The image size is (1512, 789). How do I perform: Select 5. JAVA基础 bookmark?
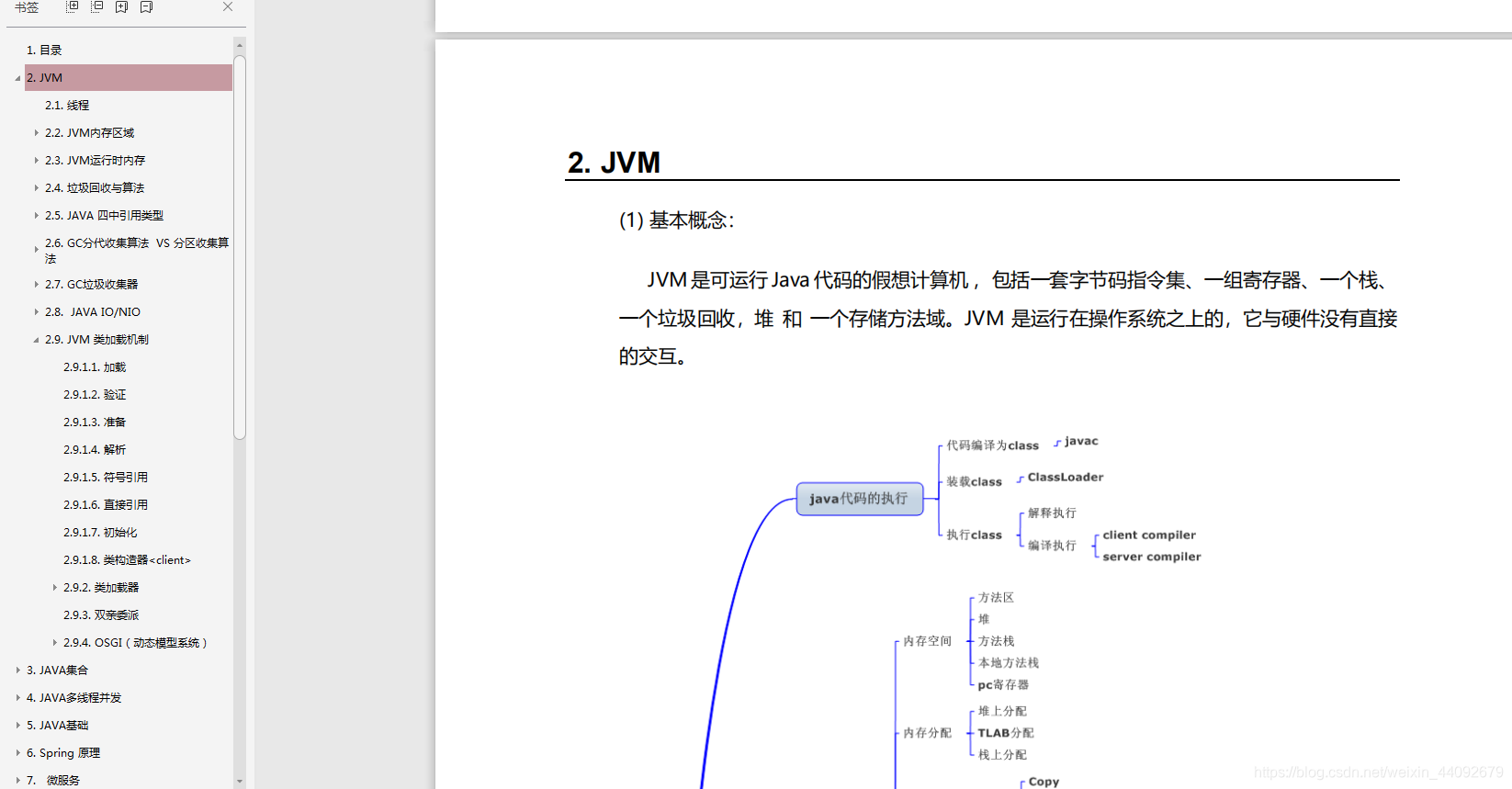pos(57,726)
